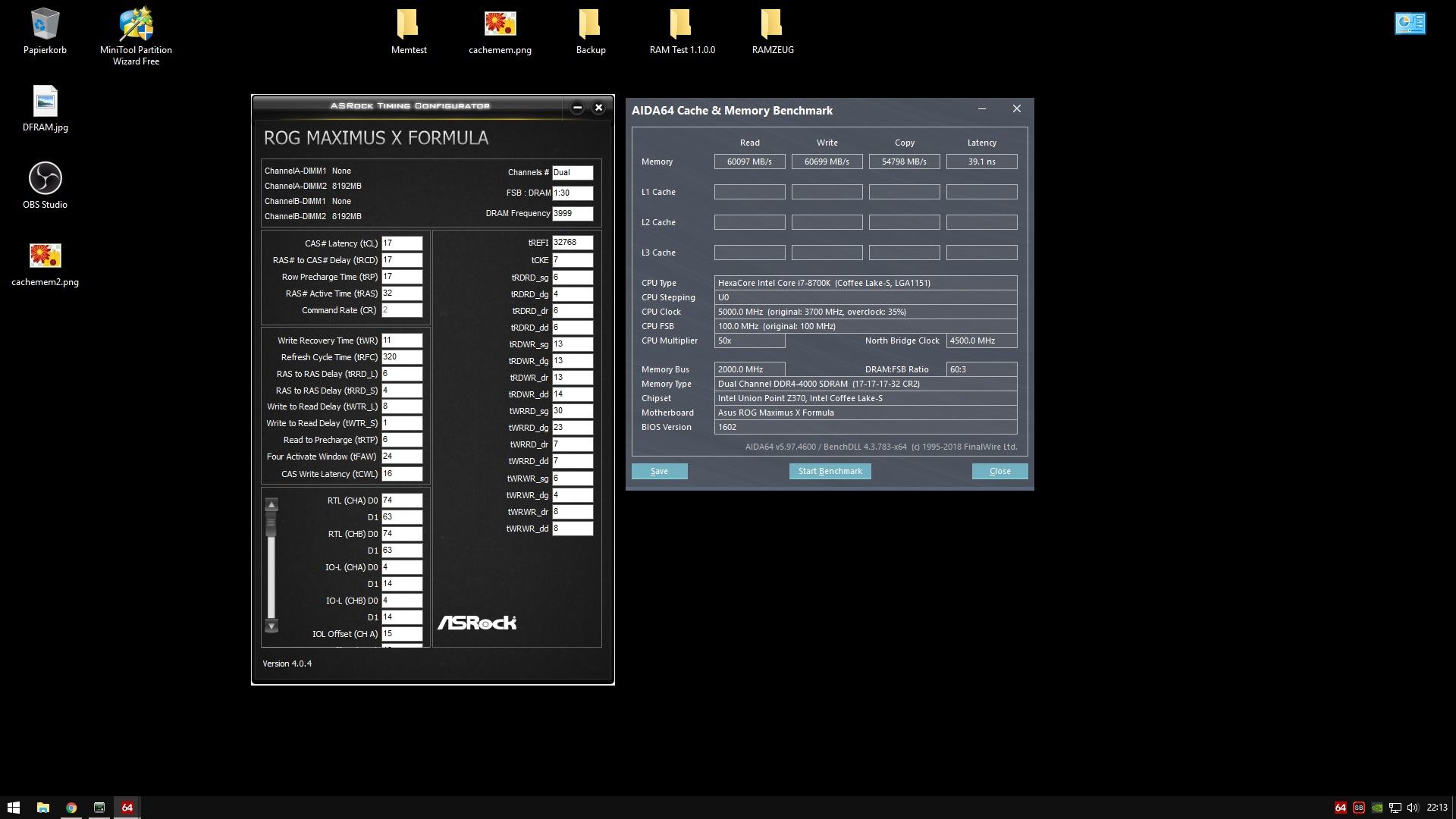Image resolution: width=1456 pixels, height=819 pixels.
Task: Open cachemem2.png file on desktop
Action: tap(45, 264)
